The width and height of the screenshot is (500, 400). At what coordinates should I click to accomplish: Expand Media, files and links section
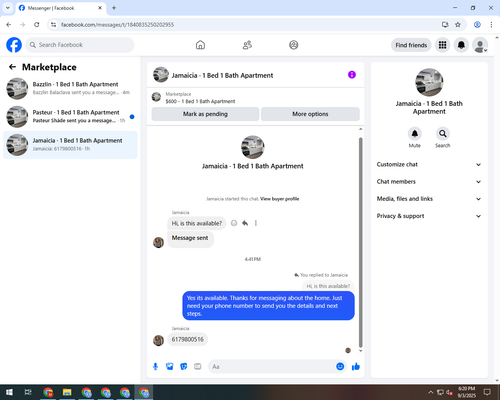pyautogui.click(x=429, y=199)
